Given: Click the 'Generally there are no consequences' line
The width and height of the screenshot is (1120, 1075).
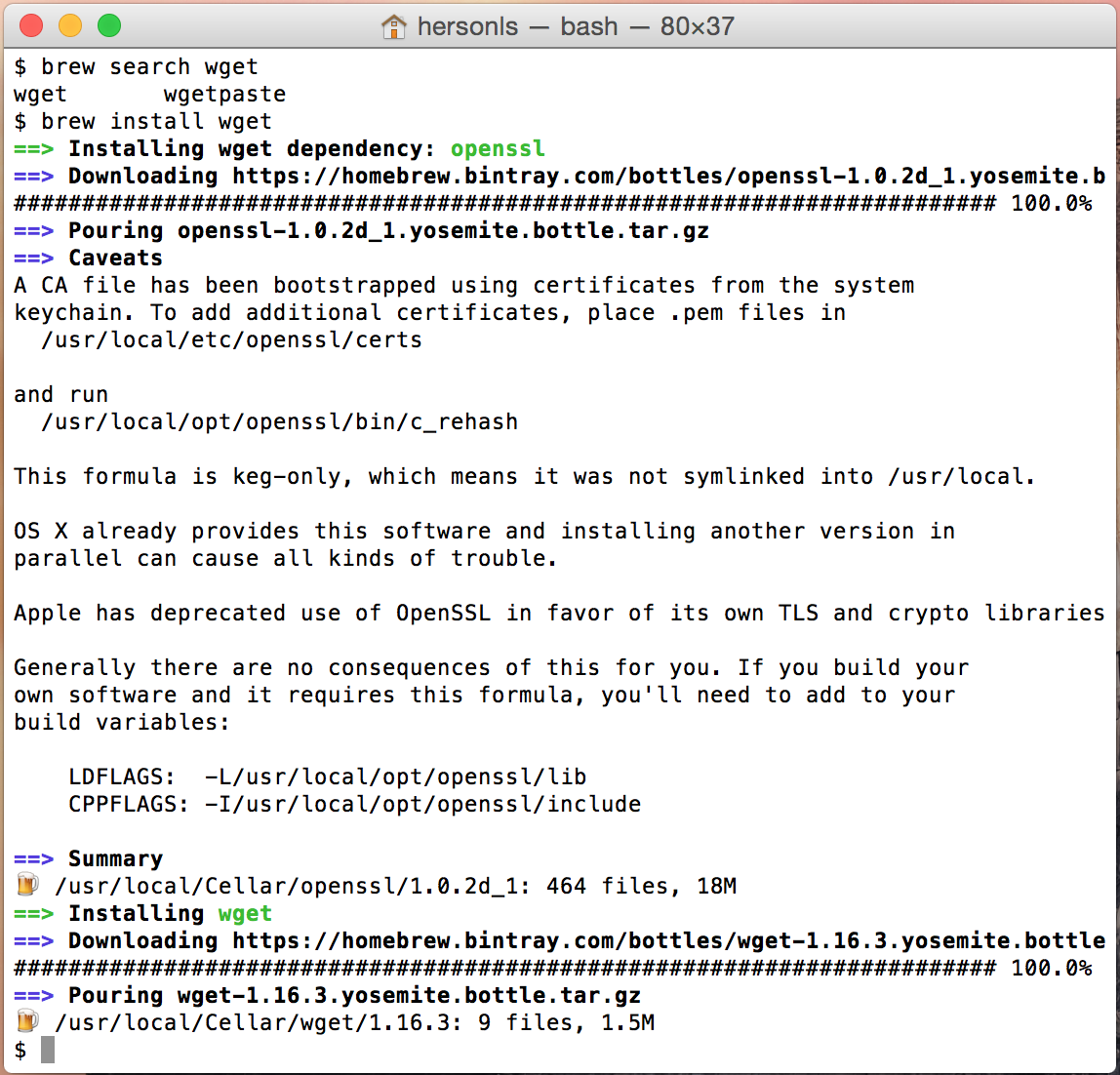Looking at the screenshot, I should coord(492,667).
